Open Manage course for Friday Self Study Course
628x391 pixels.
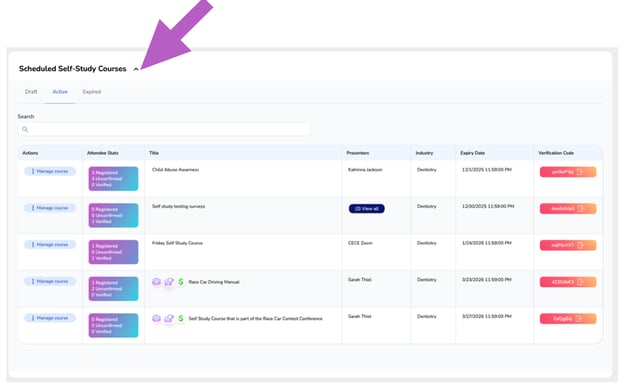click(50, 245)
